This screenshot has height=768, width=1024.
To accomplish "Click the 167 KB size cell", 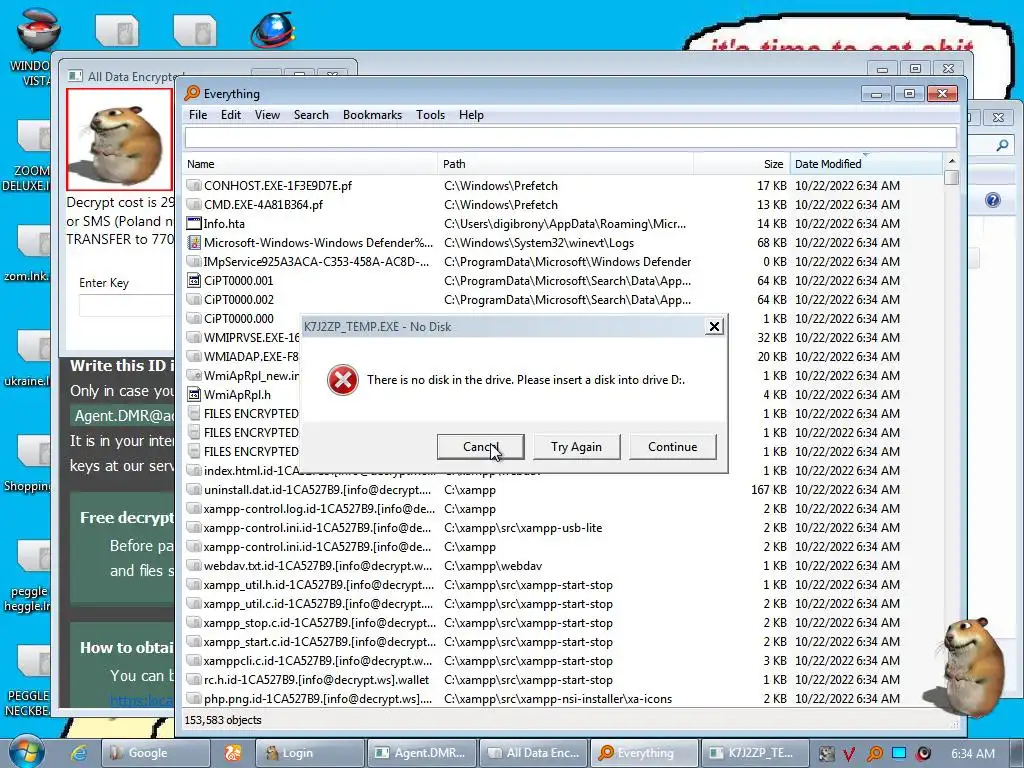I will (769, 489).
